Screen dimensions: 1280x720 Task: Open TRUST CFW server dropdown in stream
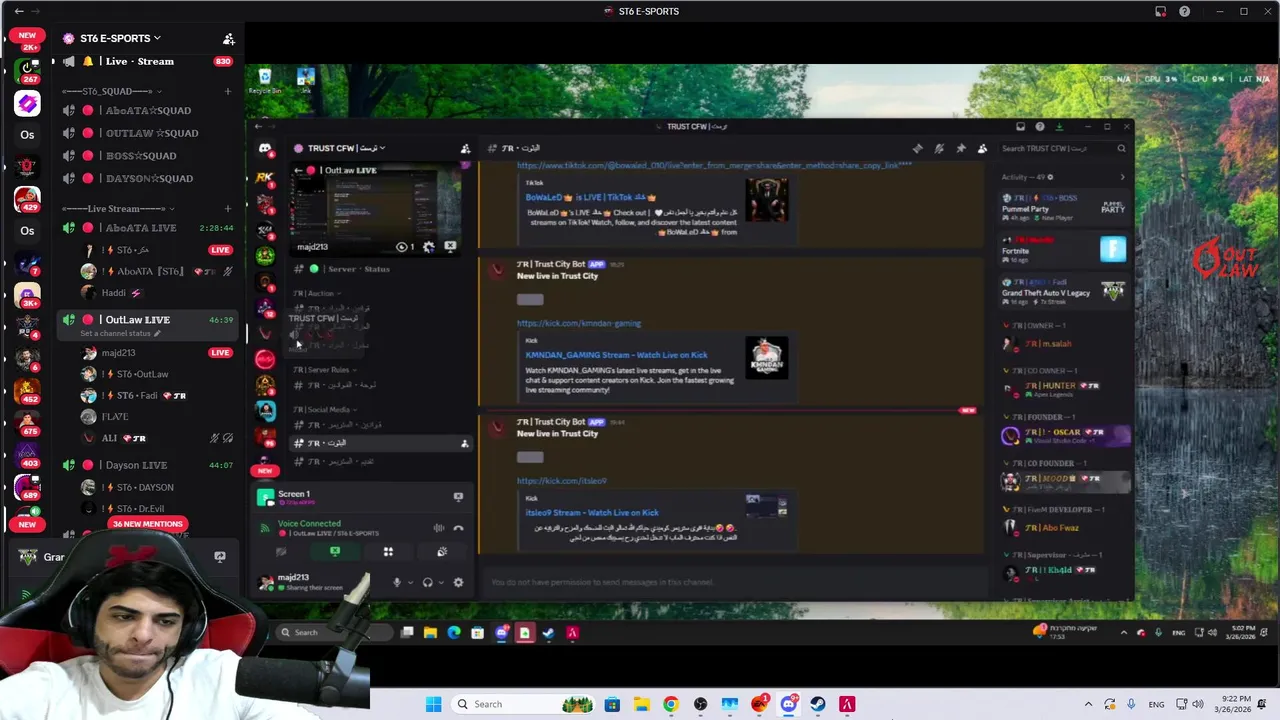[340, 148]
